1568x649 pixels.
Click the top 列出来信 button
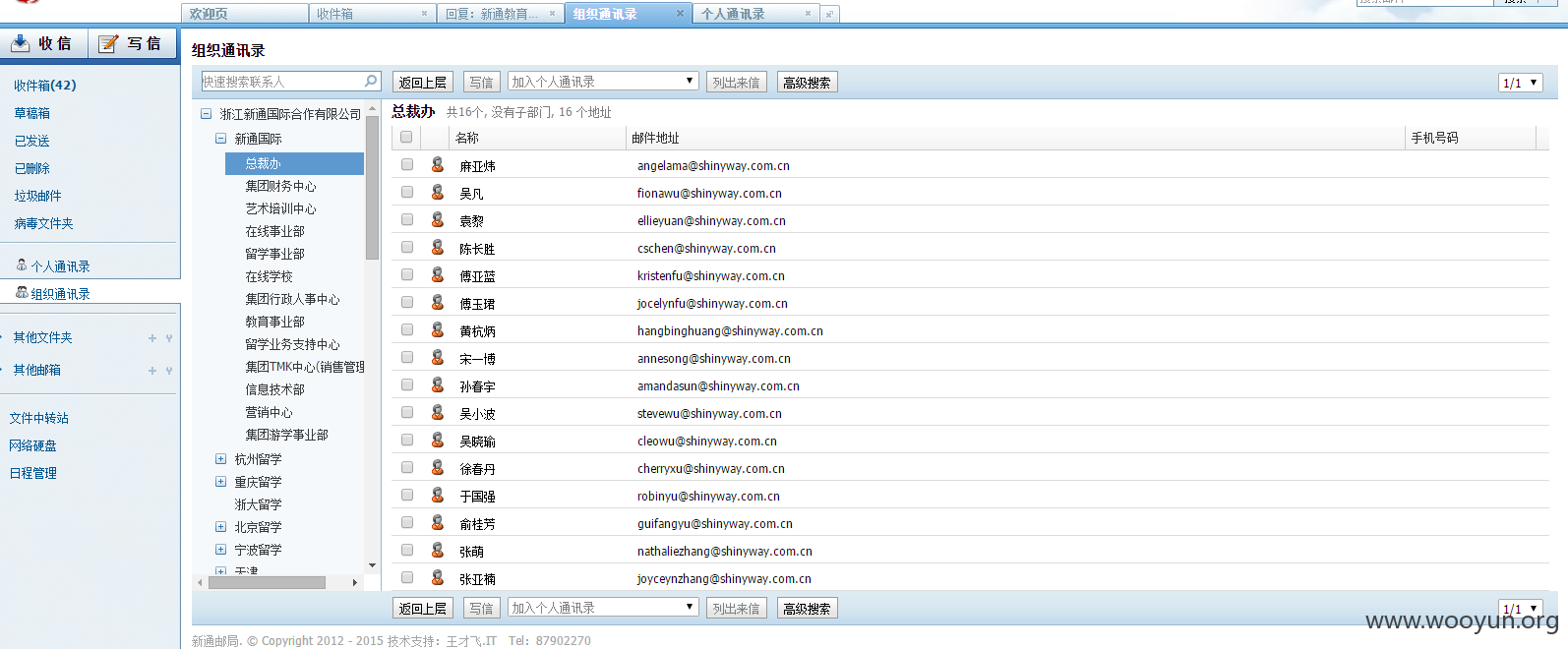pos(736,83)
